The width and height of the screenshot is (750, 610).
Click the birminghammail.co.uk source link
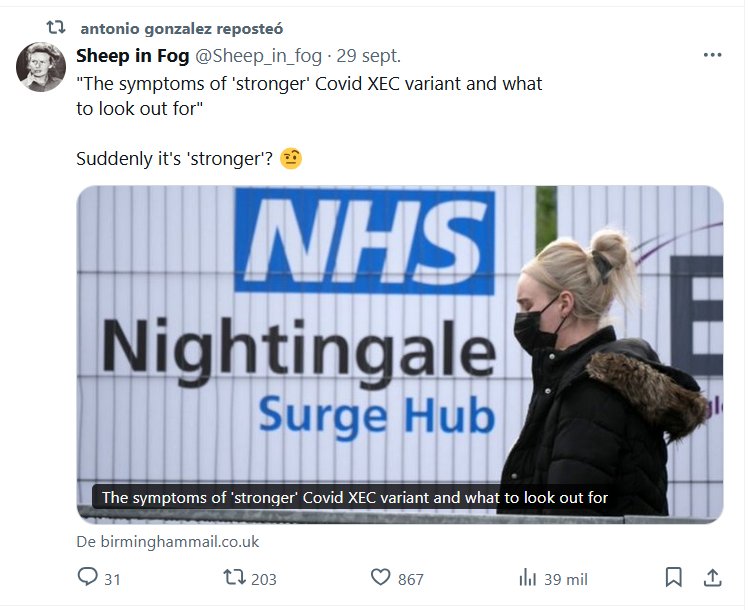pos(168,542)
